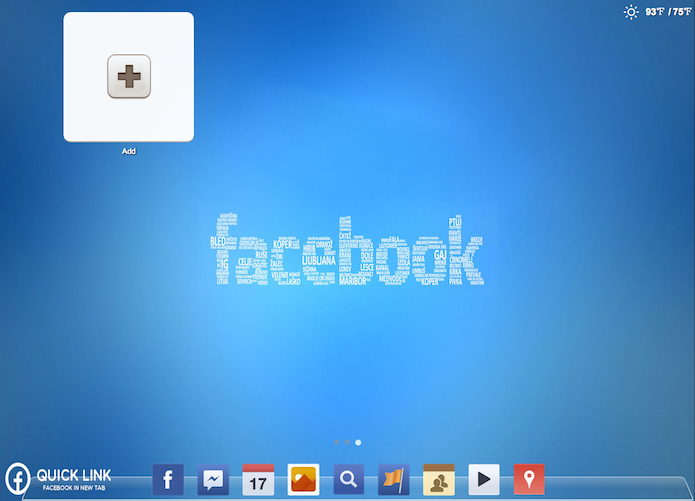Screen dimensions: 695x501
Task: Open the friends contacts icon
Action: [x=439, y=479]
